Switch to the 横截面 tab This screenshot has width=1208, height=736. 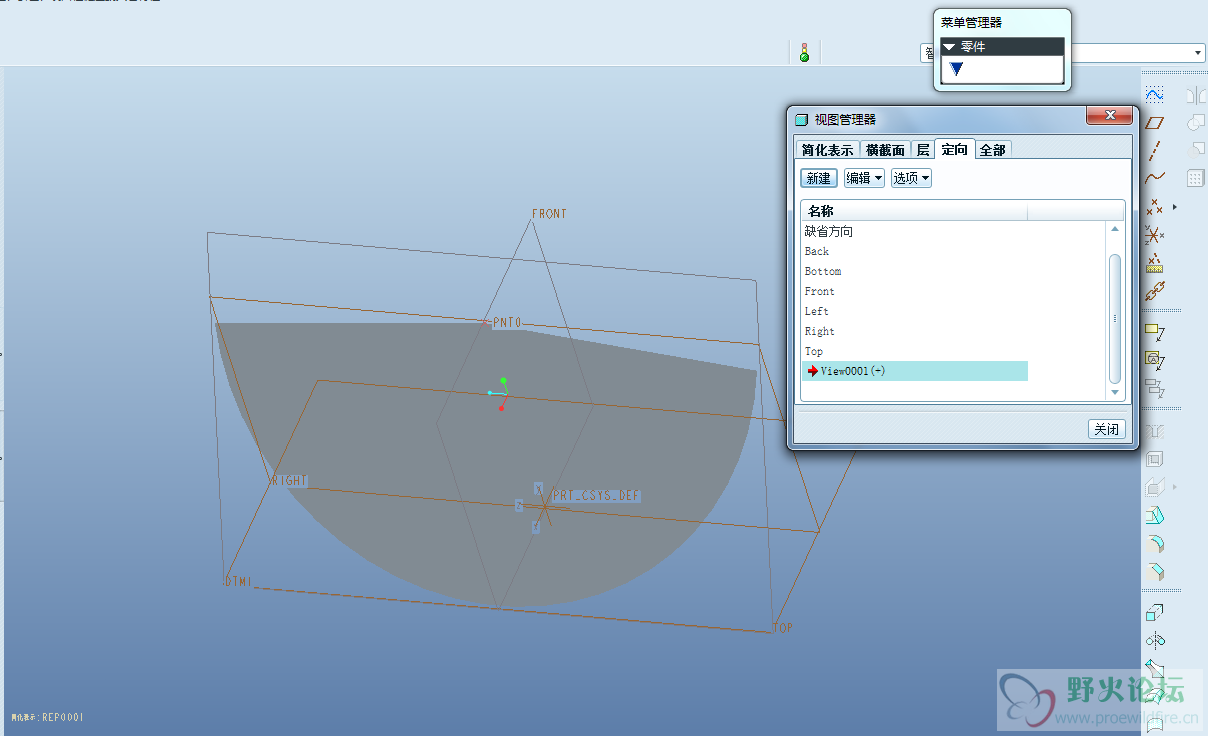885,149
